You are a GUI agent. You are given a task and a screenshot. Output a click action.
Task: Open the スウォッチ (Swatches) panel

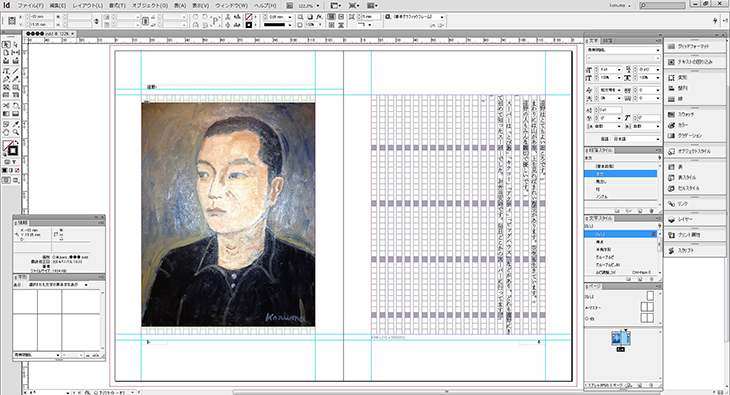pyautogui.click(x=685, y=114)
